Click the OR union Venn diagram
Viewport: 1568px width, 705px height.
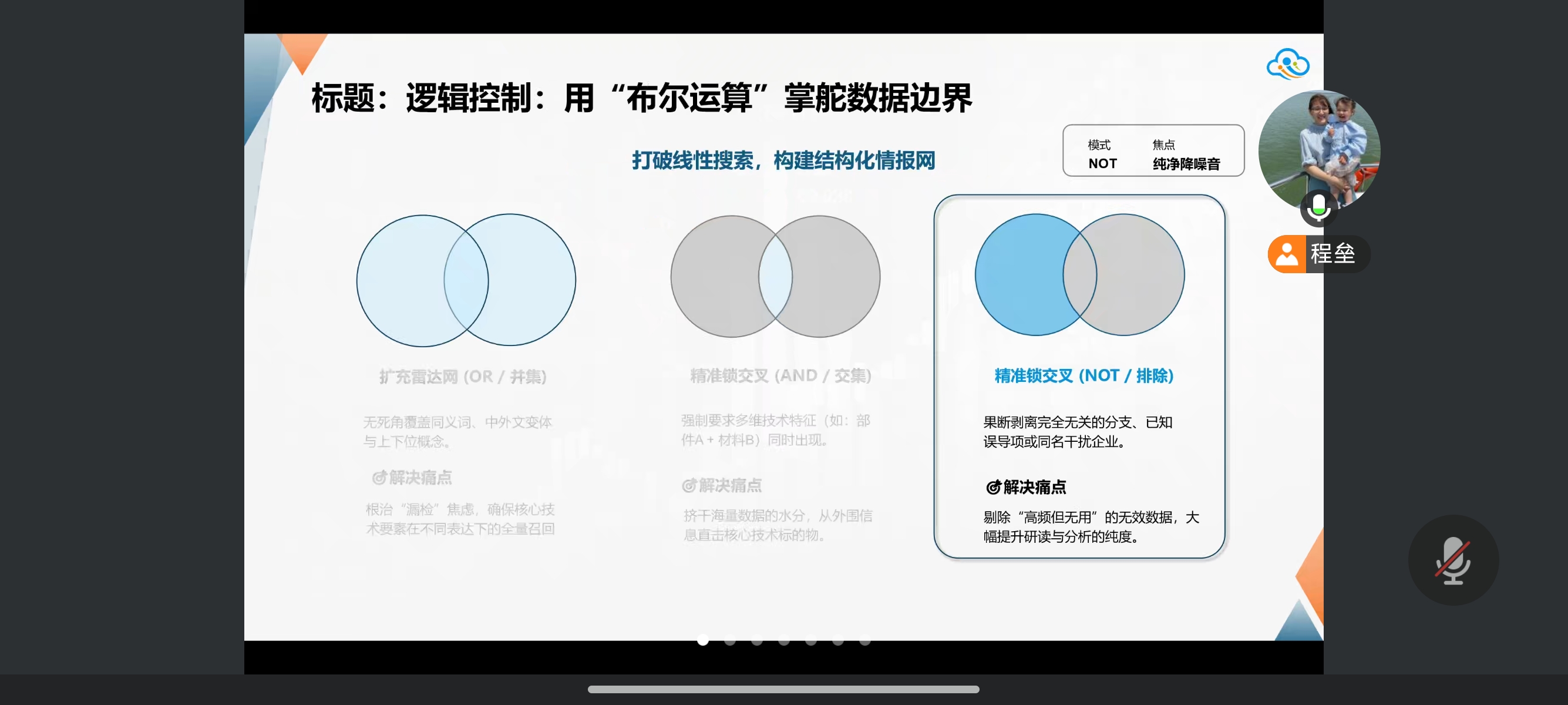466,280
